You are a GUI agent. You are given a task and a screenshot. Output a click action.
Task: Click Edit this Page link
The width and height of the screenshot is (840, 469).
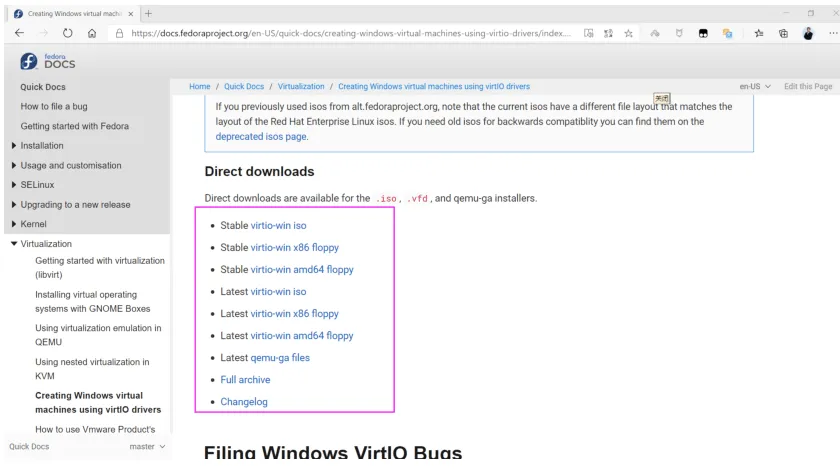click(x=808, y=86)
